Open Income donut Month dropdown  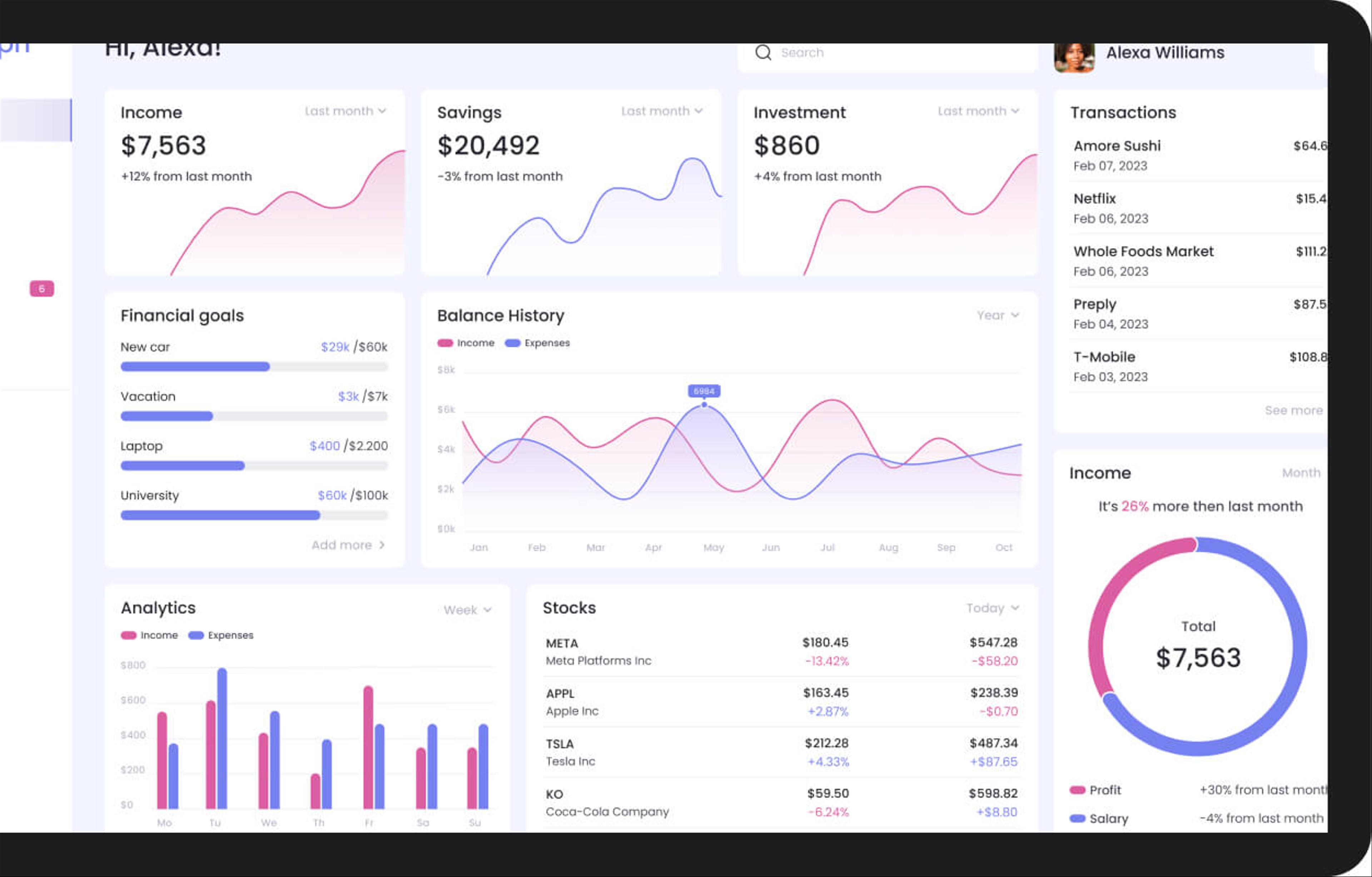click(x=1301, y=472)
